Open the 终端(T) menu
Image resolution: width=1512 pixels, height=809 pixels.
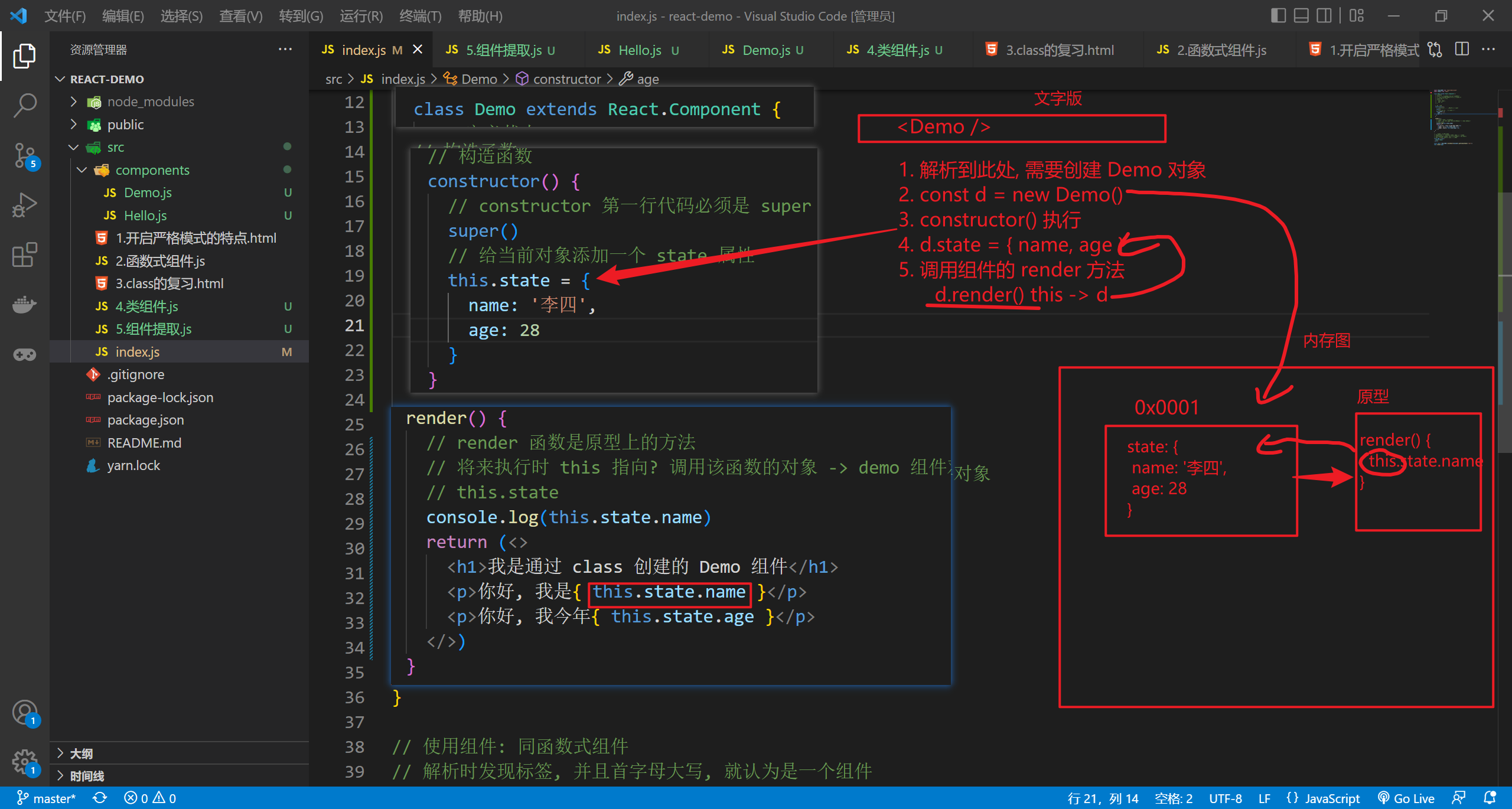(x=420, y=16)
